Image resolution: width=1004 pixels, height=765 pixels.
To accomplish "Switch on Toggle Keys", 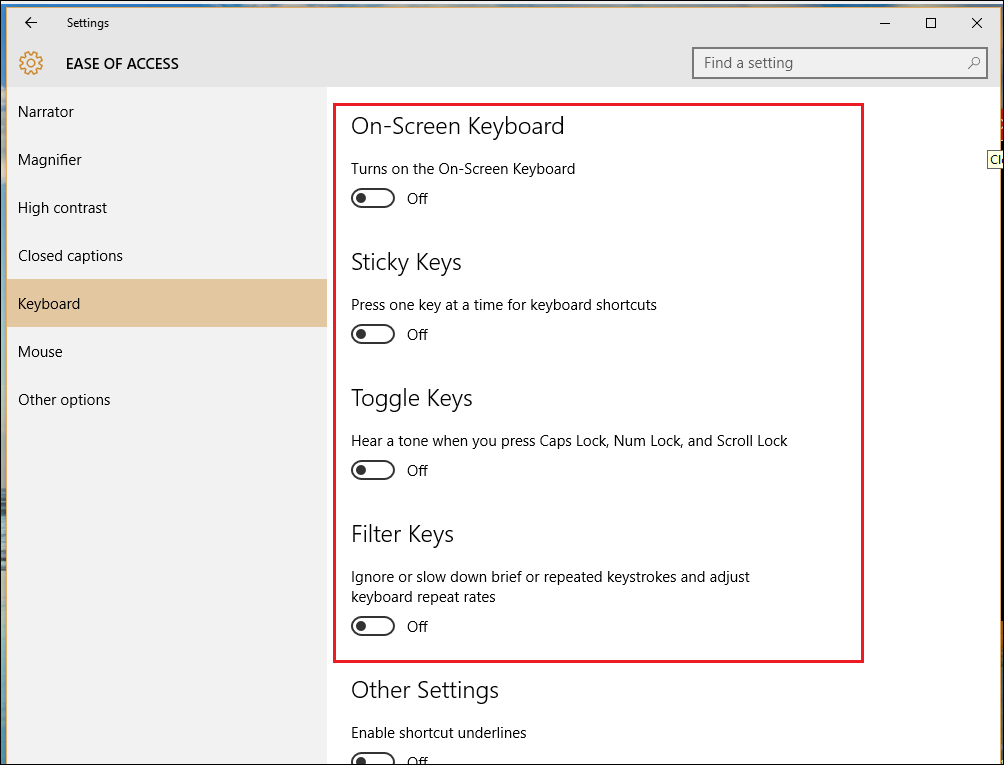I will pyautogui.click(x=373, y=471).
